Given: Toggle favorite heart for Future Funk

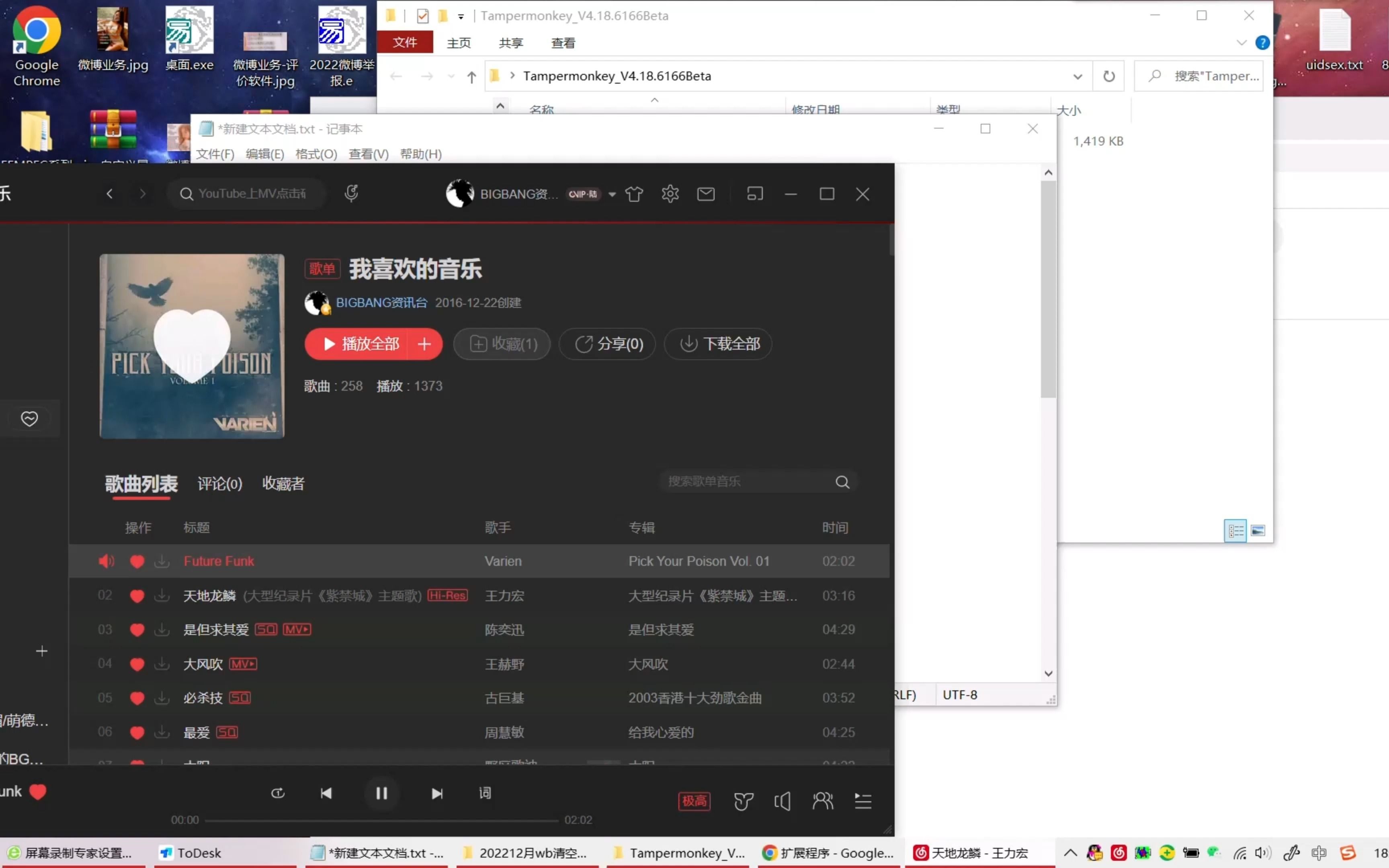Looking at the screenshot, I should pos(137,561).
